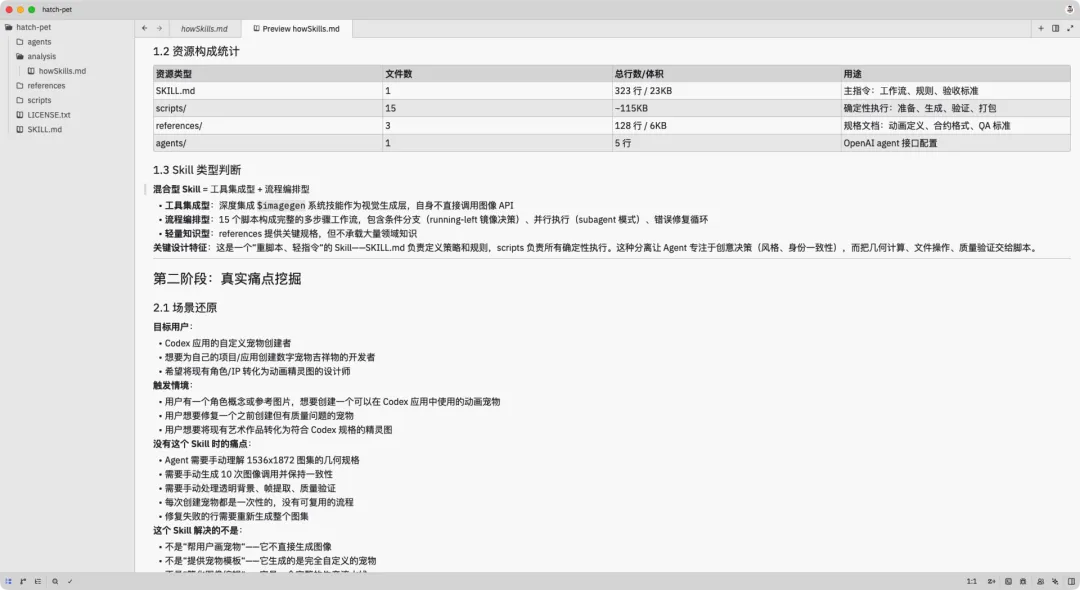The image size is (1080, 590).
Task: Open the git branch panel icon
Action: (23, 581)
